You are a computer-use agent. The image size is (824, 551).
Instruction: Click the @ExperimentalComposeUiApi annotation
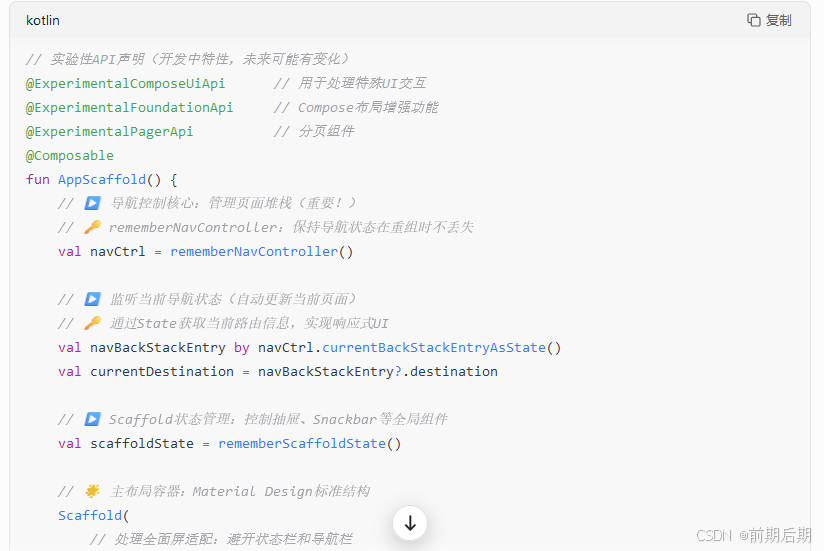126,84
